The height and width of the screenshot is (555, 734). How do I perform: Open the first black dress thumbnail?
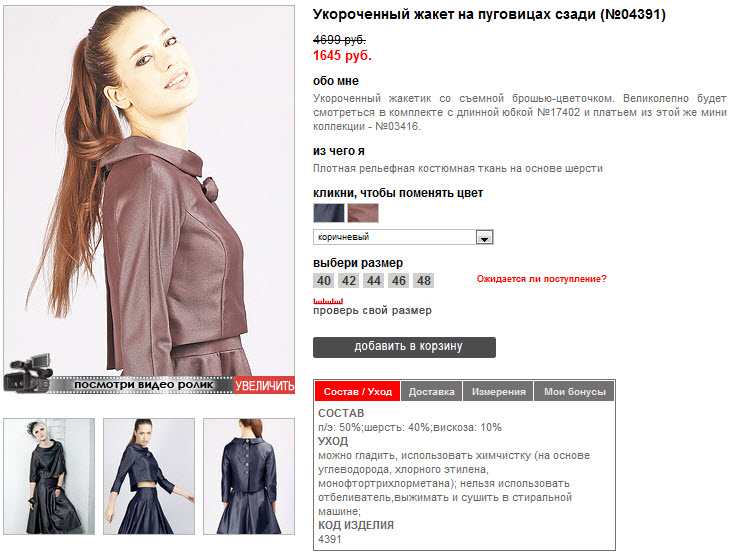pos(49,476)
